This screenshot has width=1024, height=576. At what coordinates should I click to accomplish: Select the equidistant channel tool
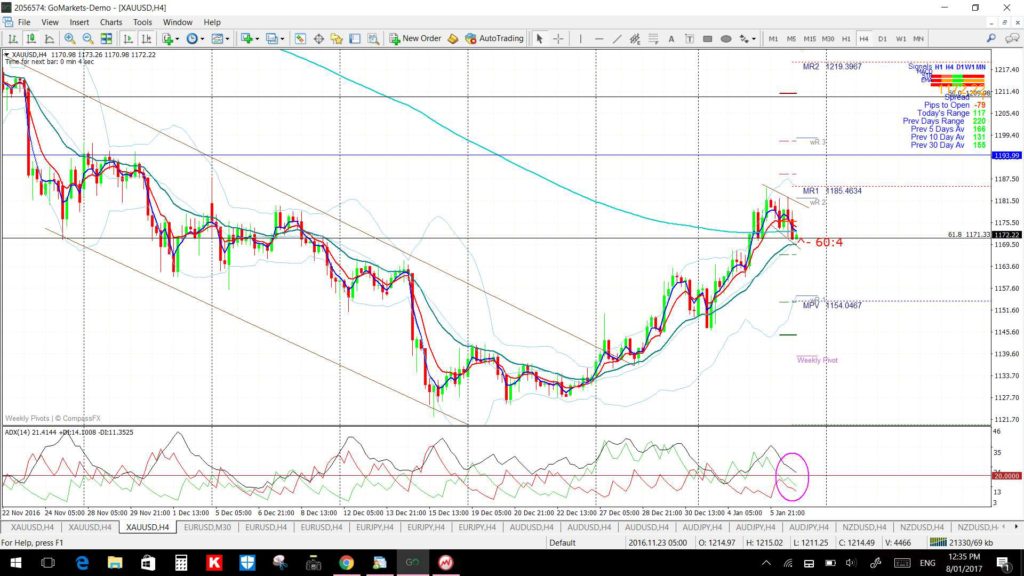pos(635,39)
